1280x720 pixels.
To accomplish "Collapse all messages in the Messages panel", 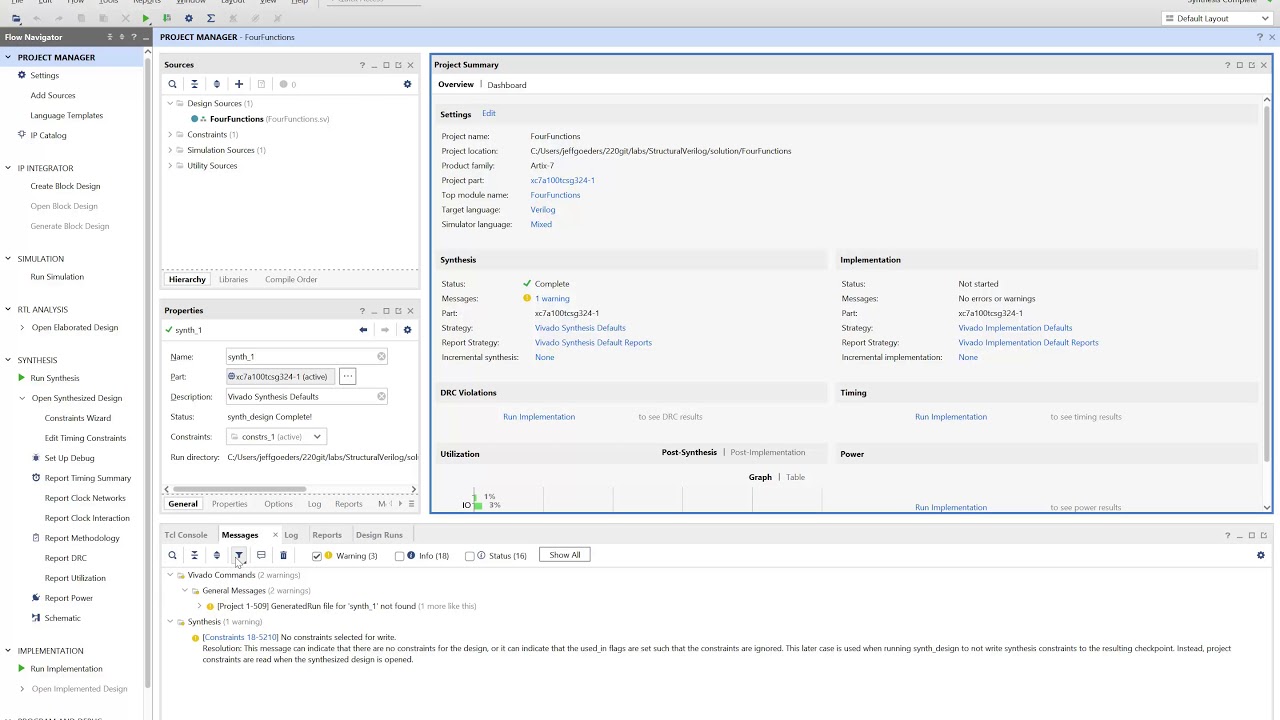I will tap(194, 555).
